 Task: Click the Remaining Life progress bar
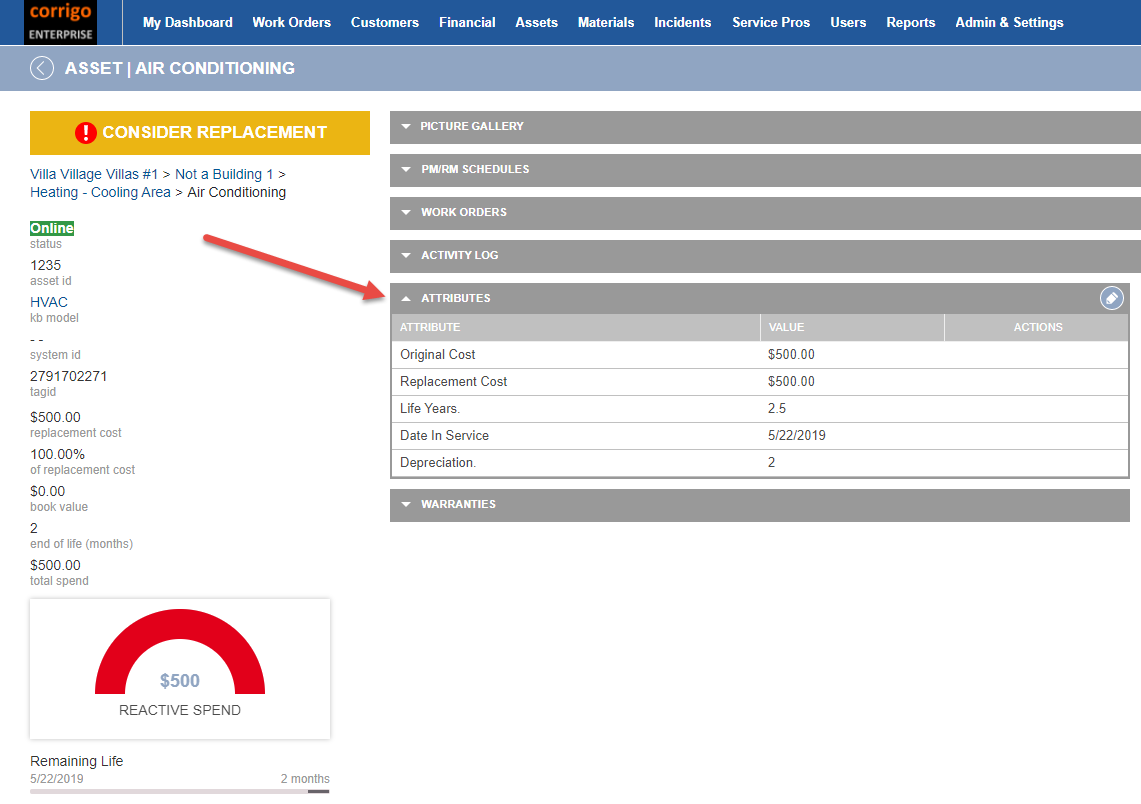click(x=179, y=792)
